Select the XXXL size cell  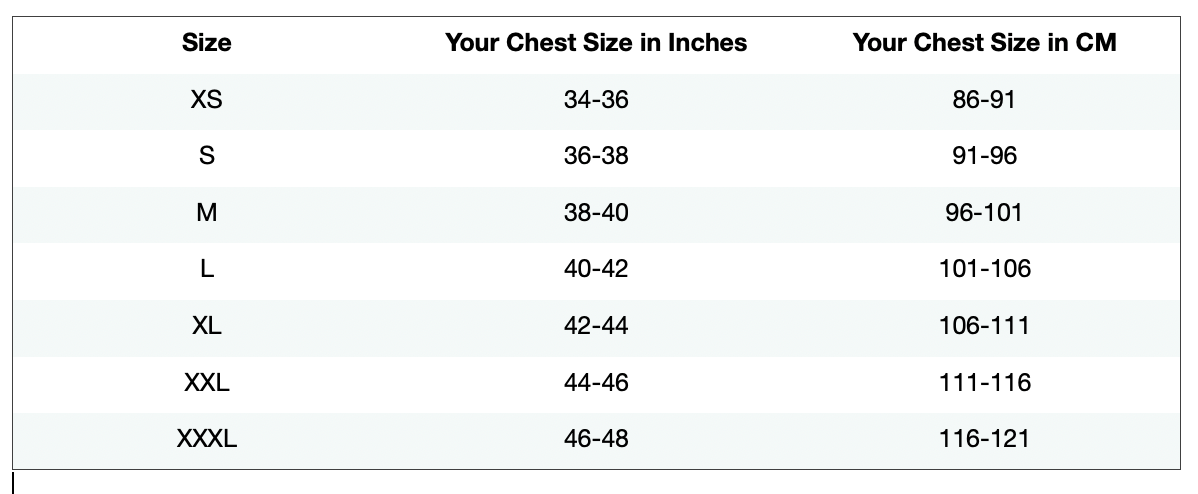point(207,439)
